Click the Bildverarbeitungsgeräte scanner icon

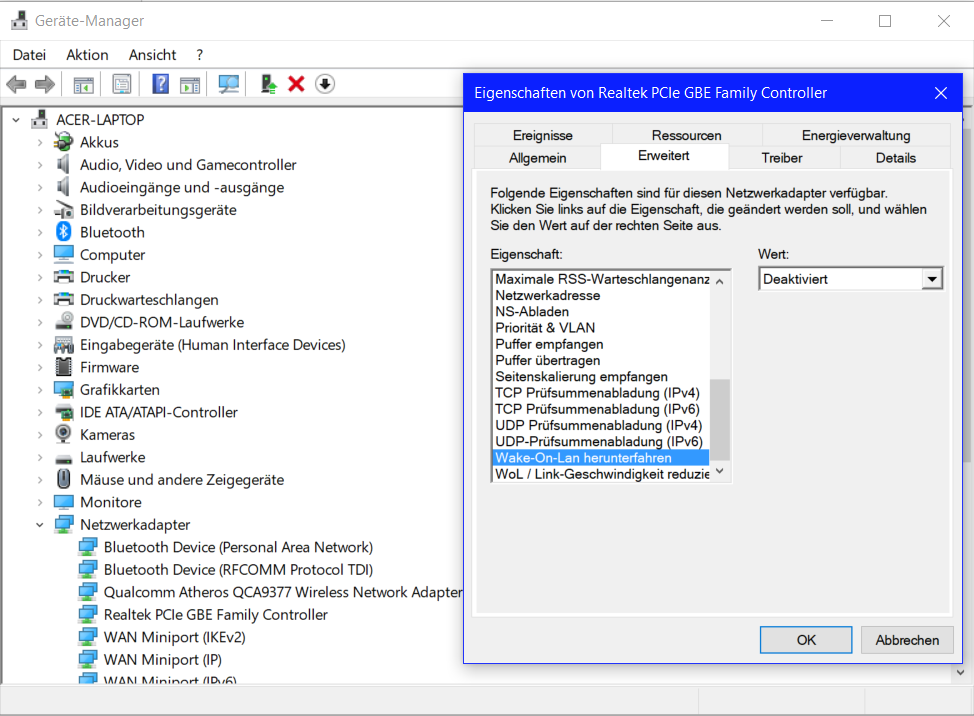[x=63, y=210]
